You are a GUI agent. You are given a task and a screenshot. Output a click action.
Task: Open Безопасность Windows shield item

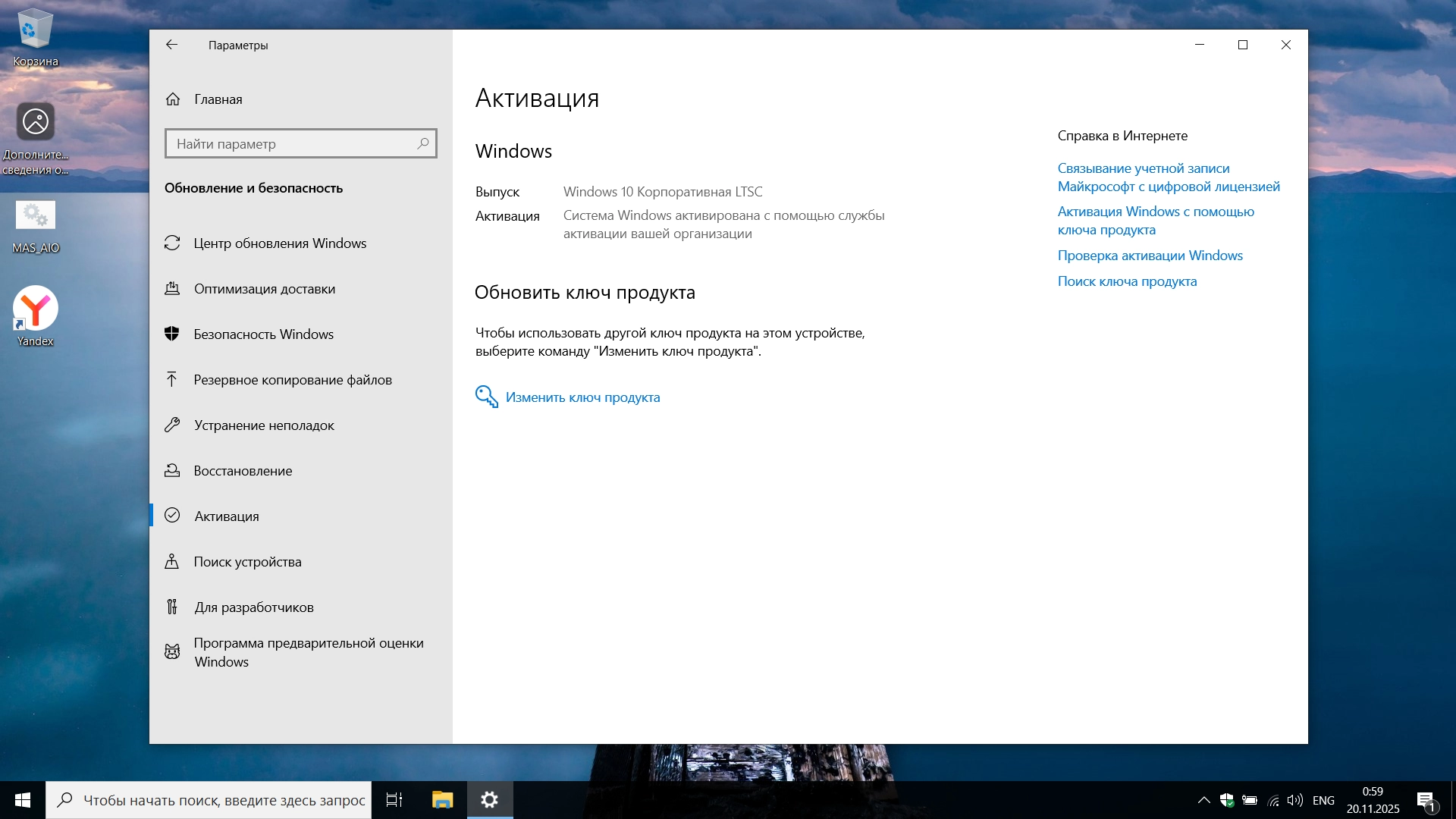pos(263,334)
